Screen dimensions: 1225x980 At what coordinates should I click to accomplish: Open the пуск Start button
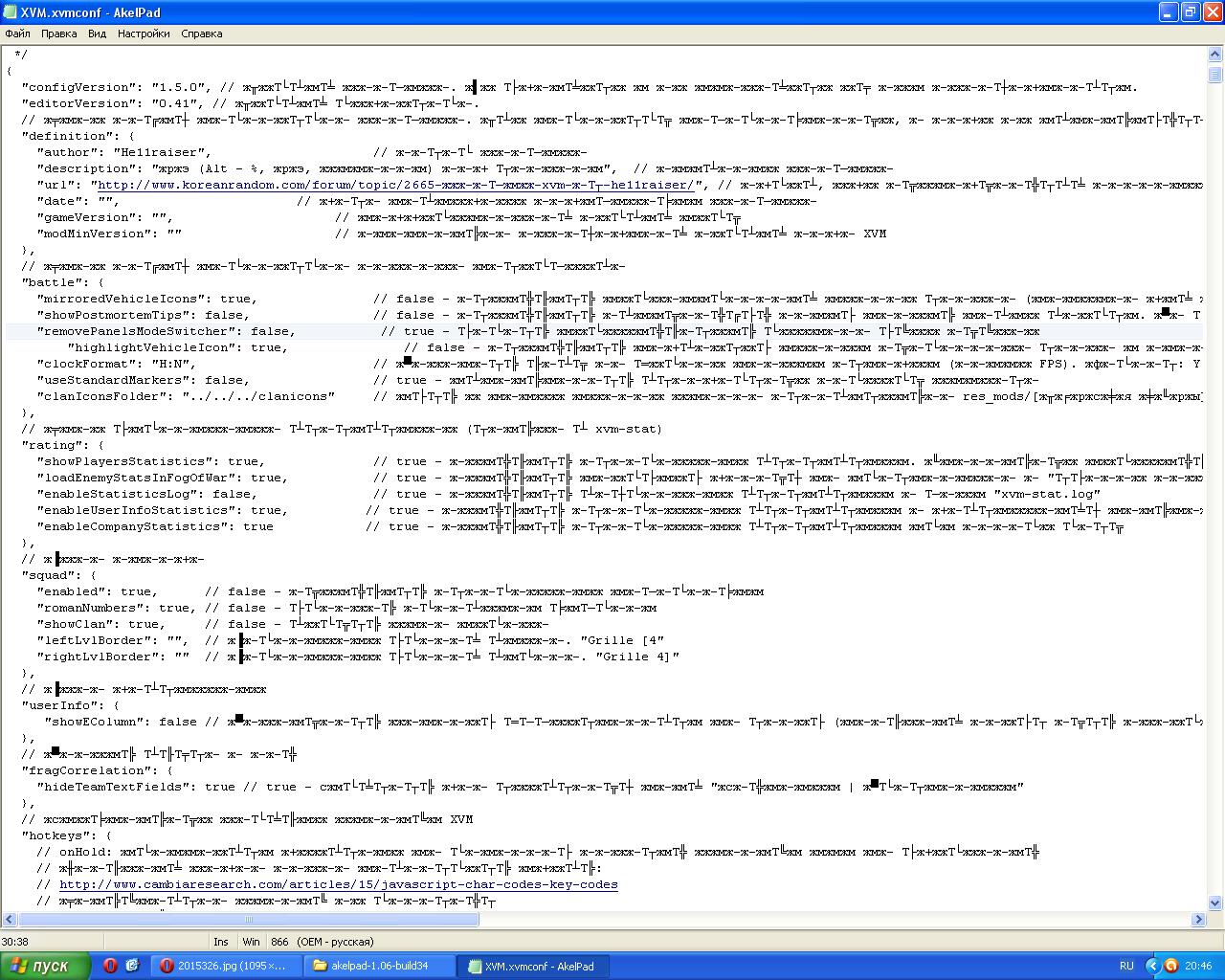point(45,966)
